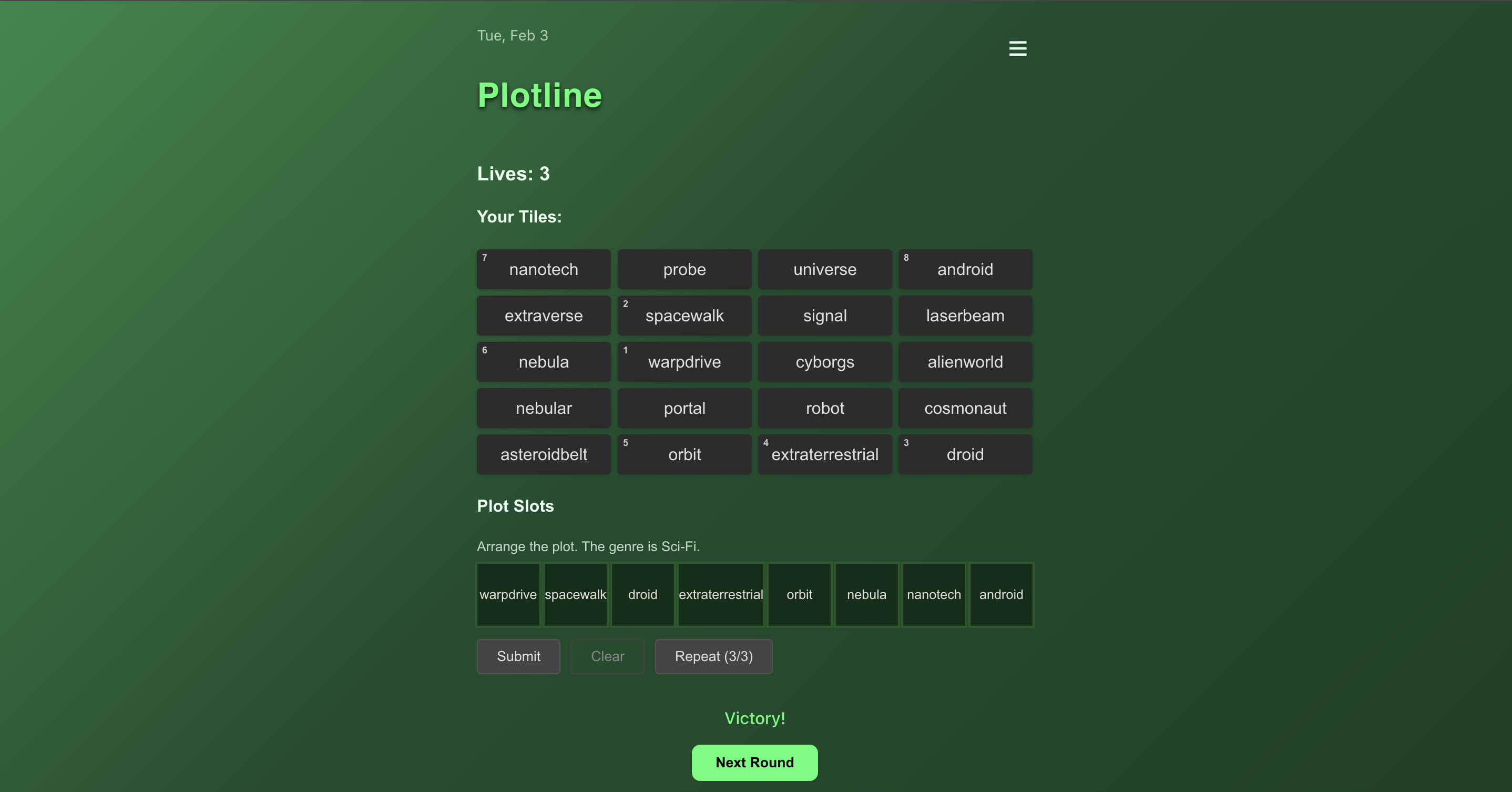The height and width of the screenshot is (792, 1512).
Task: Select the probe tile
Action: tap(685, 269)
